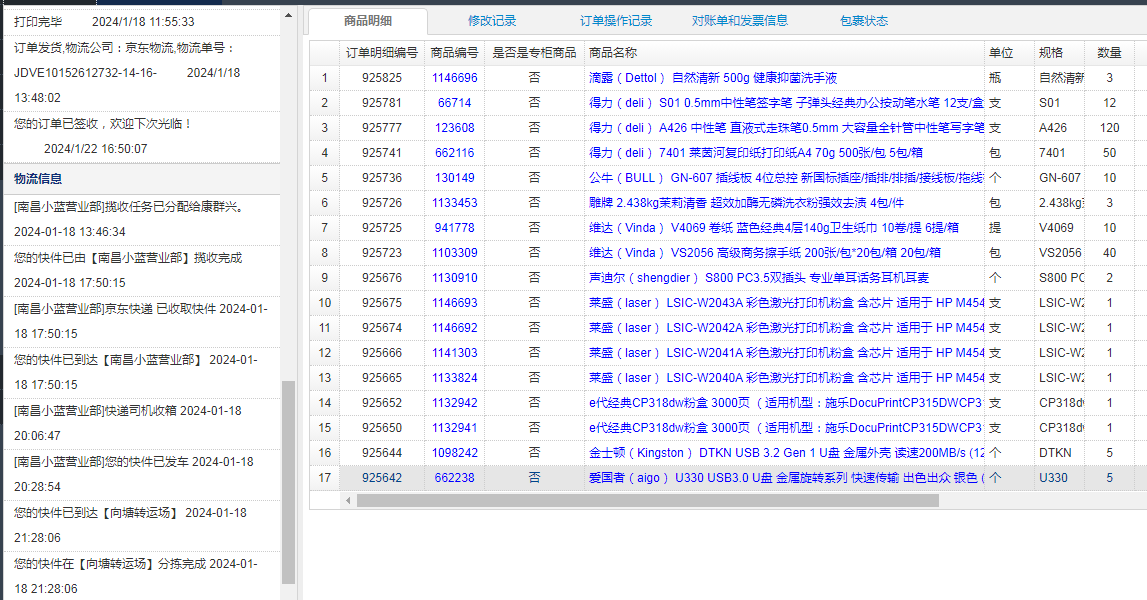This screenshot has height=600, width=1147.
Task: Click the 爱国者 aigo U330 U盘 link
Action: 786,478
